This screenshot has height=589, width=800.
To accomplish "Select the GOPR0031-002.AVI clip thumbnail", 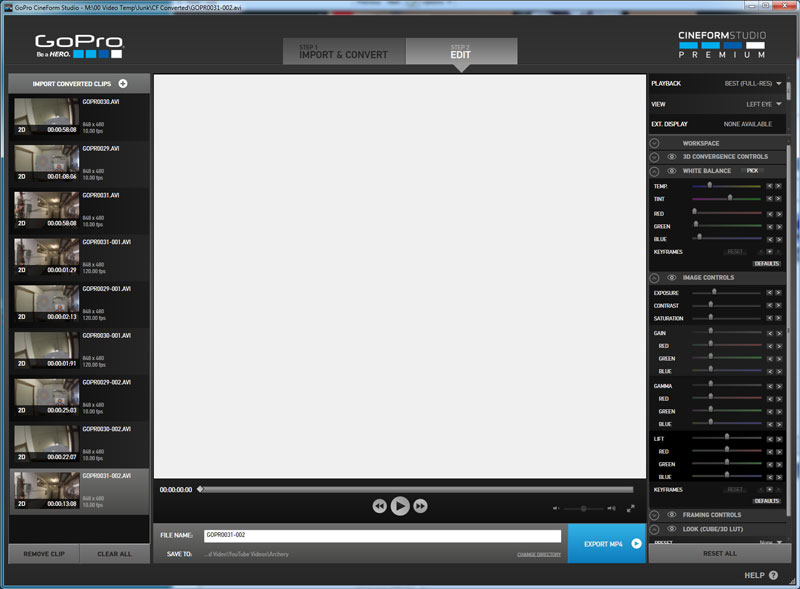I will (46, 490).
